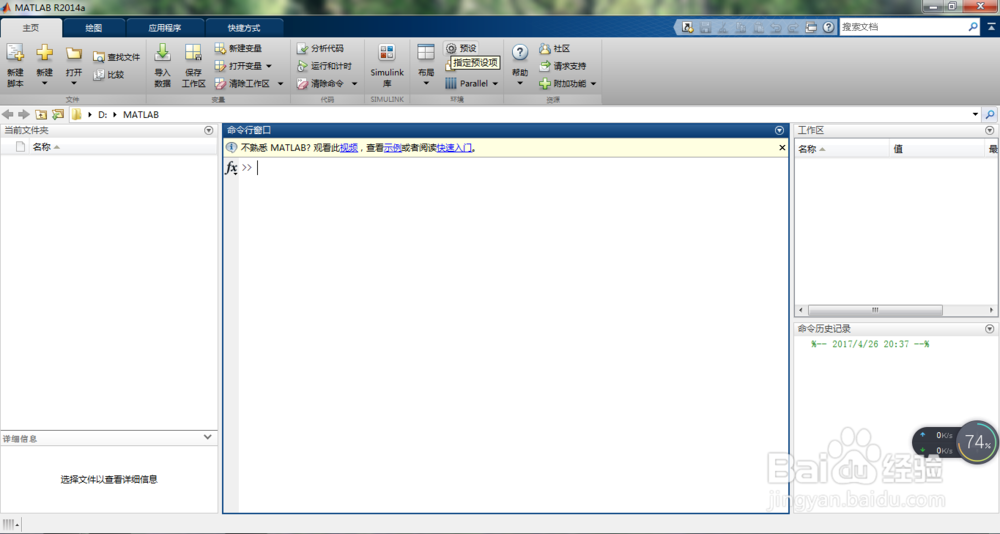This screenshot has width=1000, height=534.
Task: Click the 74% circular system monitor widget
Action: pos(977,441)
